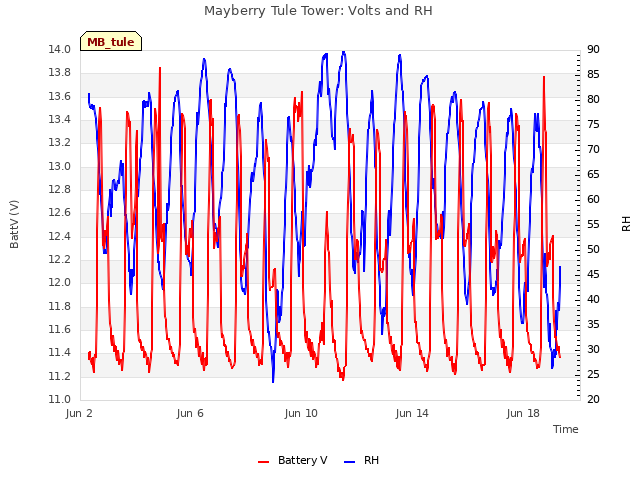Toggle the Battery V legend entry
This screenshot has width=640, height=480.
[x=292, y=460]
